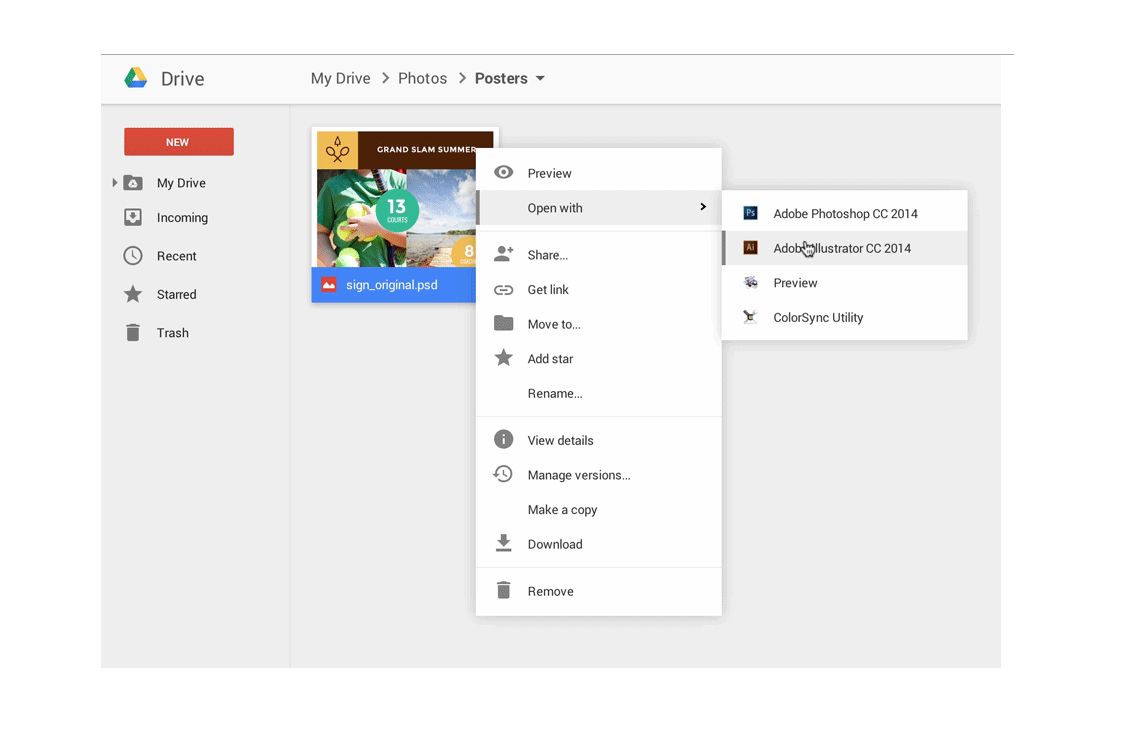Click the Share person-add icon
The width and height of the screenshot is (1127, 754).
[504, 254]
